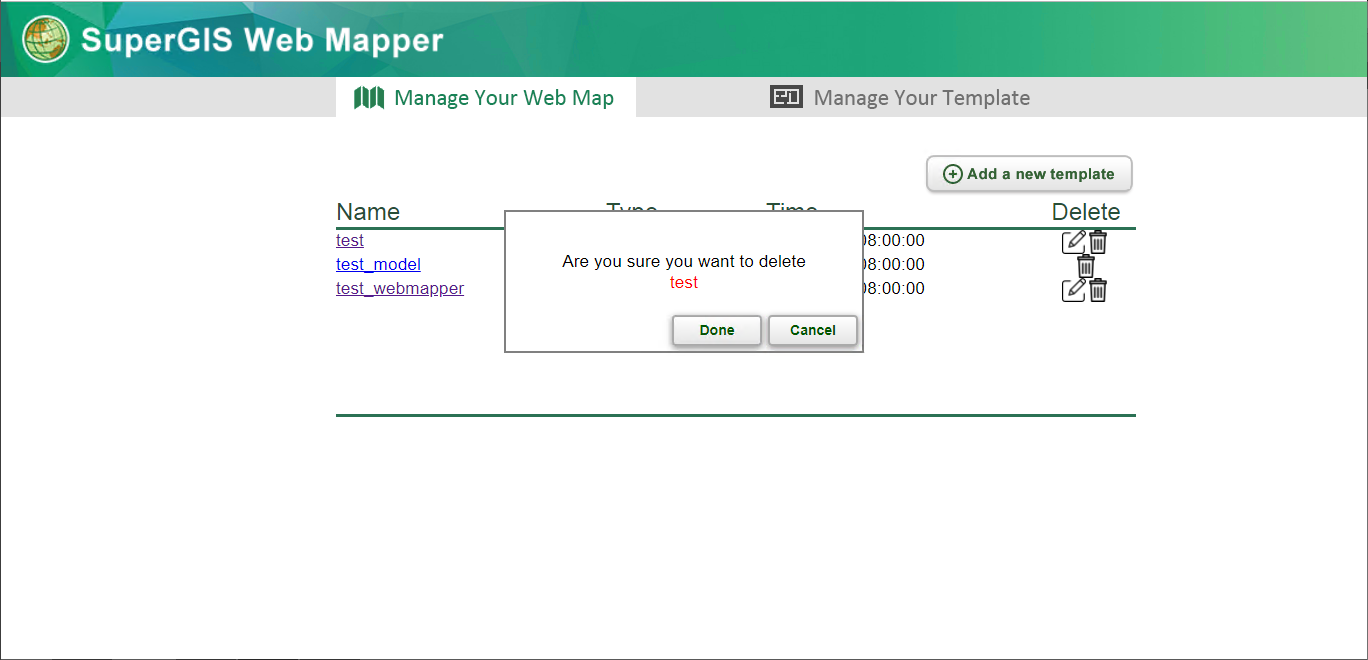This screenshot has width=1368, height=660.
Task: Click the Name column header
Action: [368, 212]
